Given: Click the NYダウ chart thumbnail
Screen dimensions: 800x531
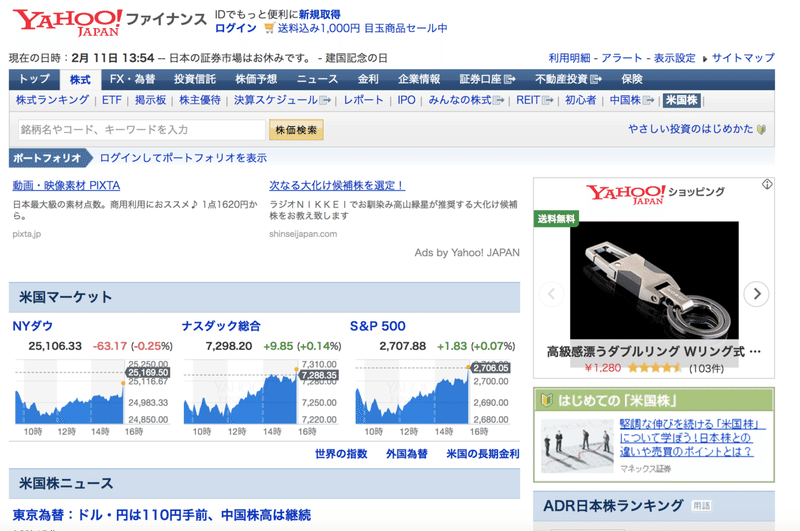Looking at the screenshot, I should click(92, 398).
